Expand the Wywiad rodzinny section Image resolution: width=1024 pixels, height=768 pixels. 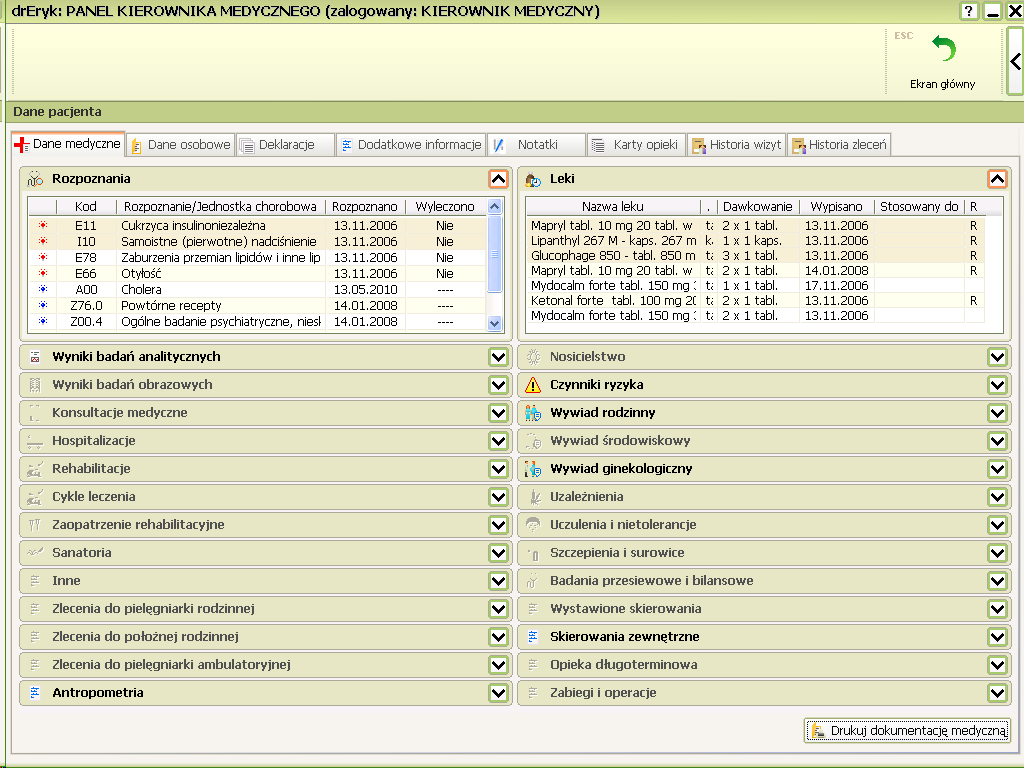click(997, 413)
